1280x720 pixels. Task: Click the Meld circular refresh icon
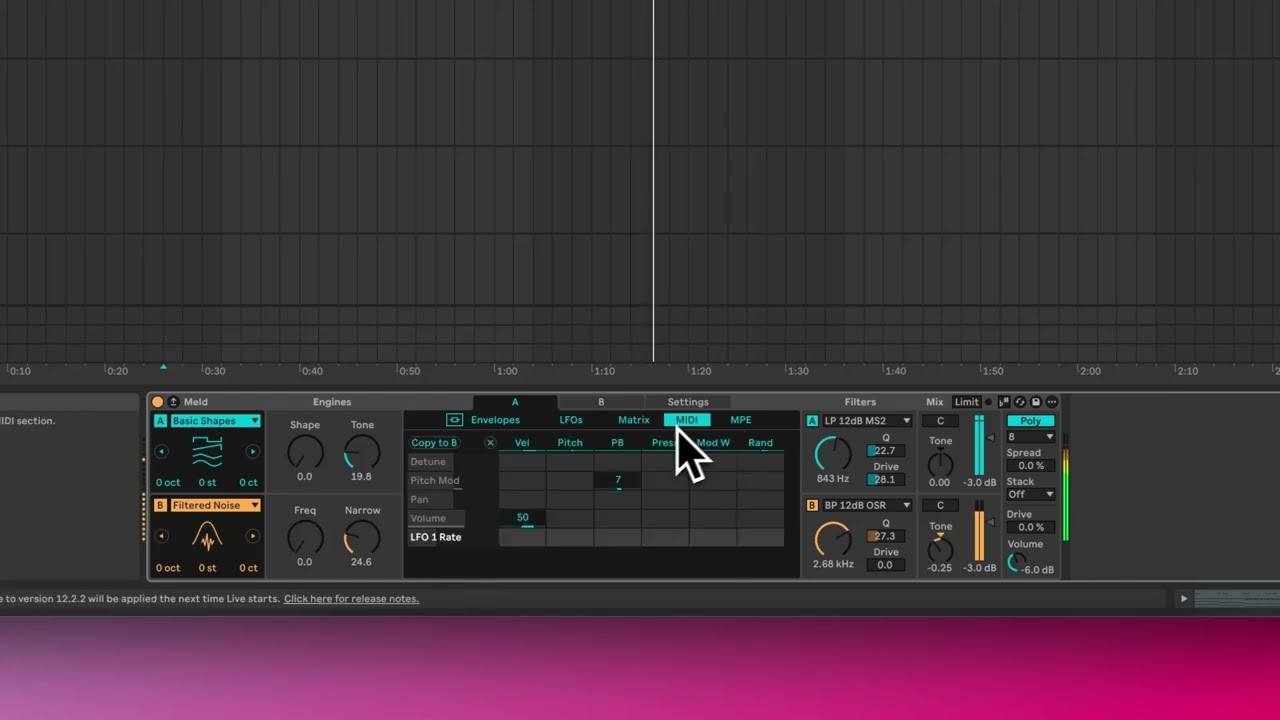pos(1020,402)
